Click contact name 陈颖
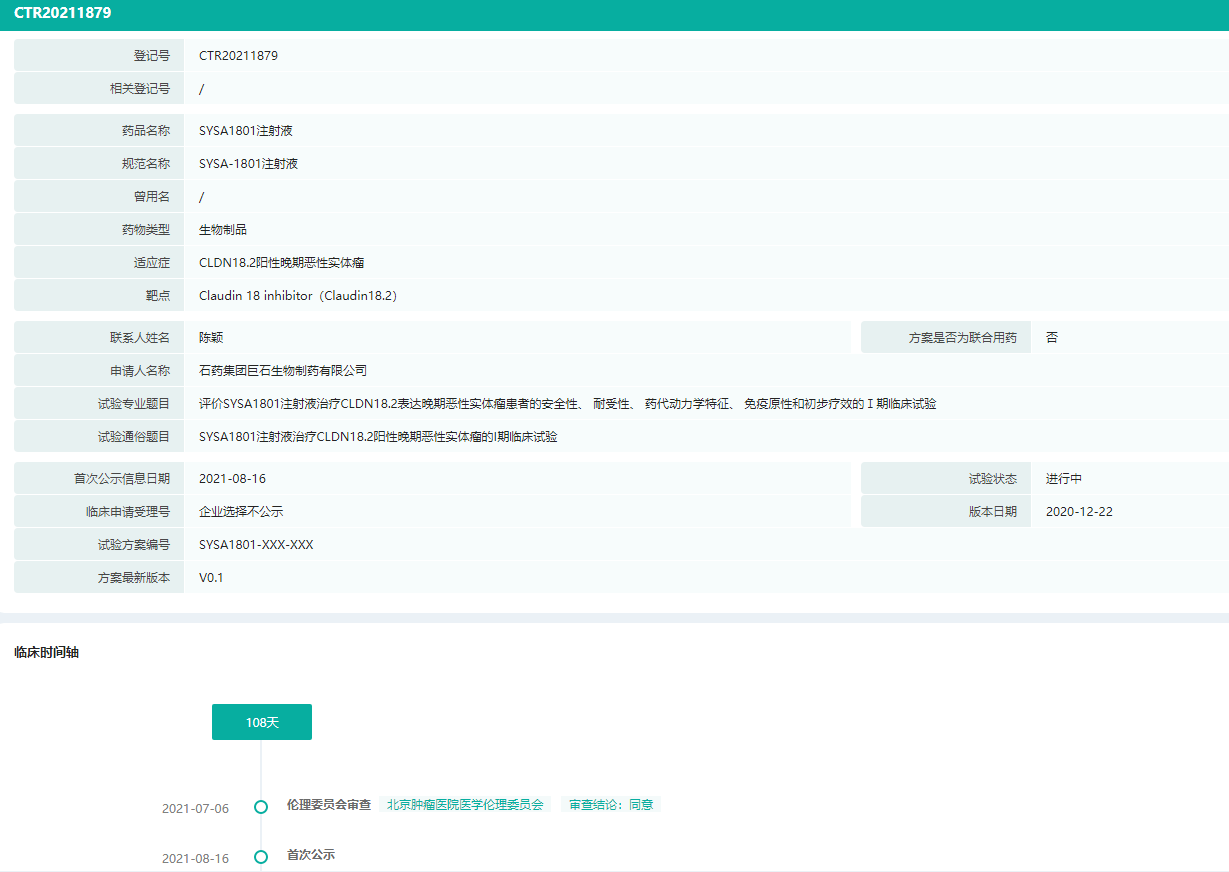Screen dimensions: 1229x872 point(211,338)
